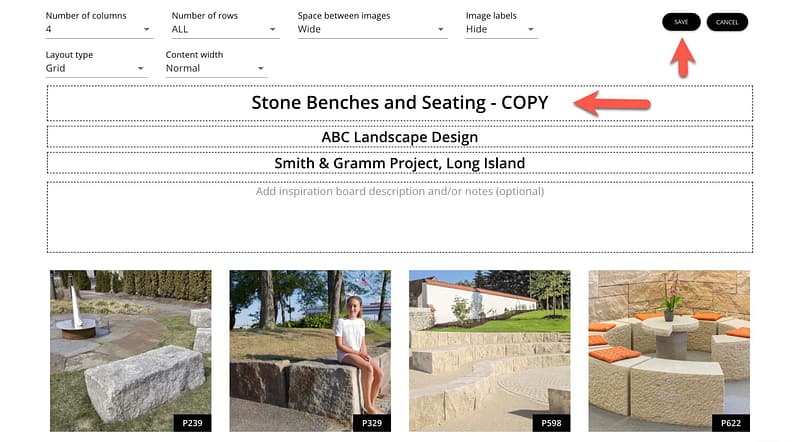Select the girl sitting on wall image

point(310,345)
